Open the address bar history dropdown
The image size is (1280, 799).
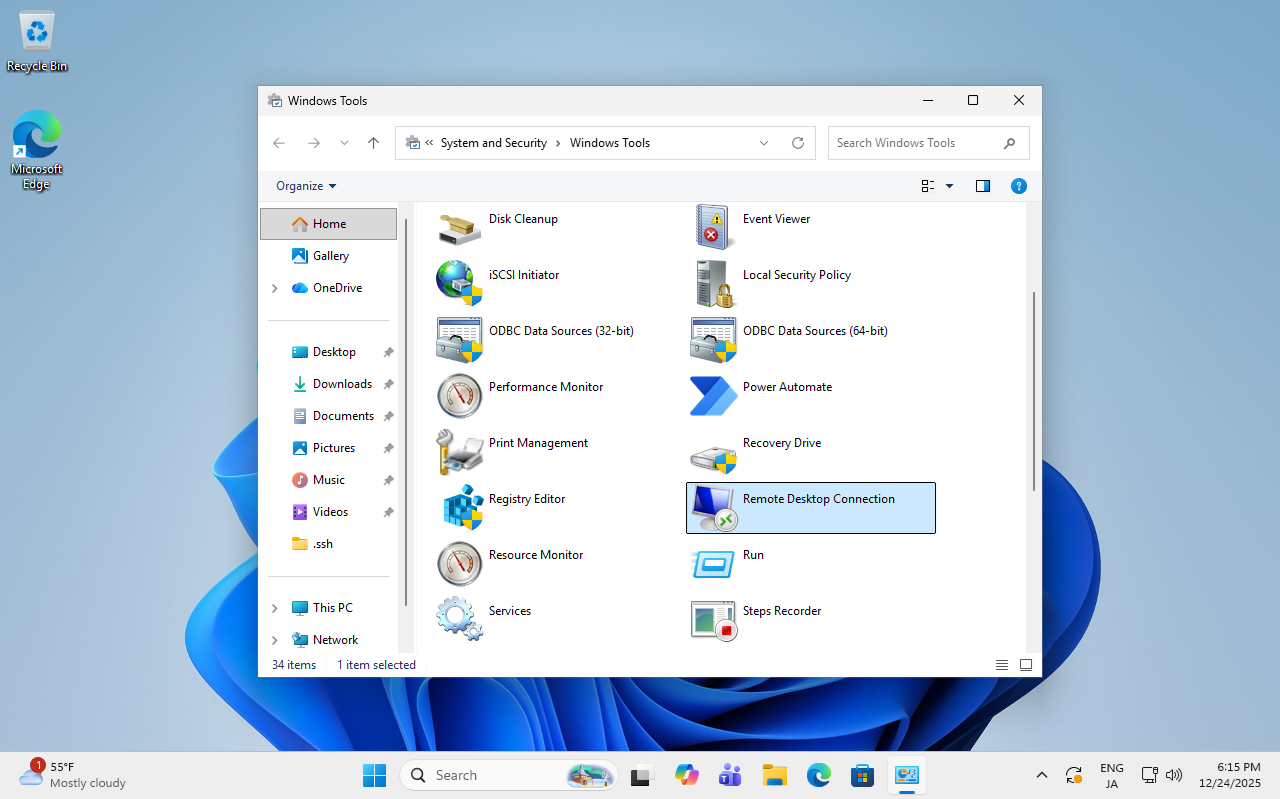coord(764,143)
